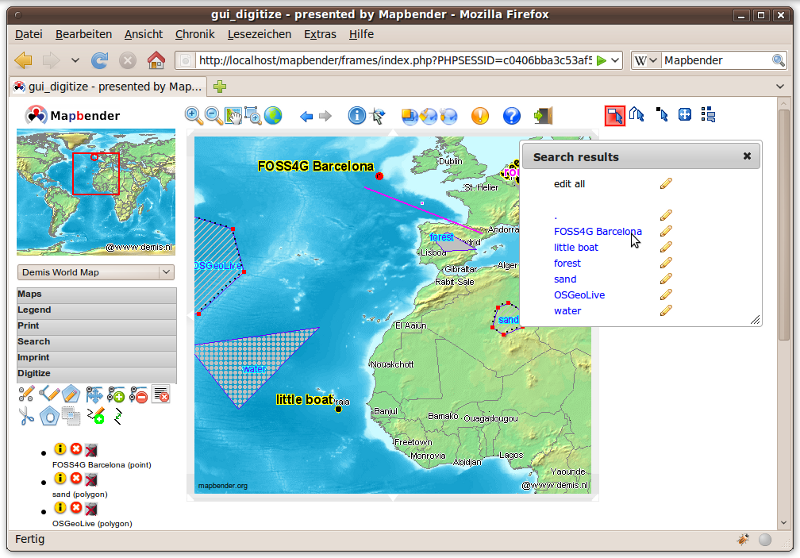Image resolution: width=800 pixels, height=558 pixels.
Task: Open help with the blue question mark icon
Action: tap(512, 116)
